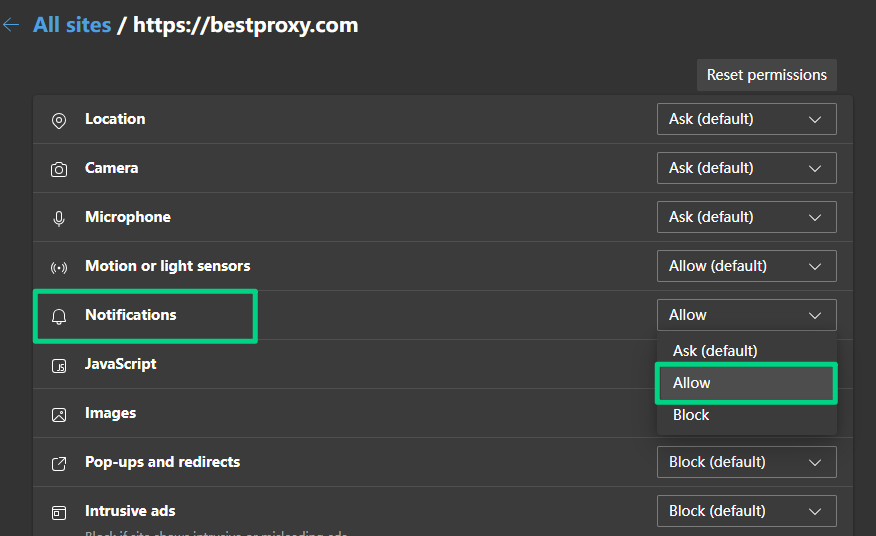Click the Location pin icon
Viewport: 876px width, 536px height.
pyautogui.click(x=59, y=120)
